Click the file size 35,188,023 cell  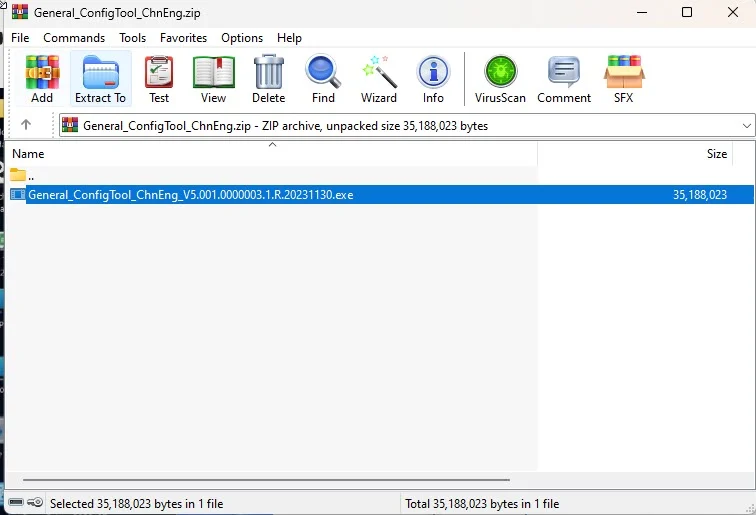point(700,195)
